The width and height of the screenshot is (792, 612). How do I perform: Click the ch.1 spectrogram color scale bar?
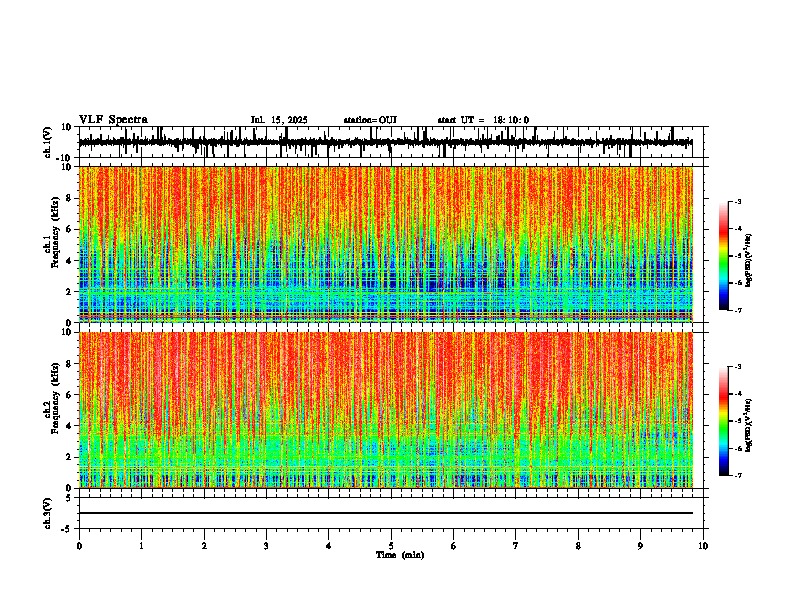(x=724, y=256)
